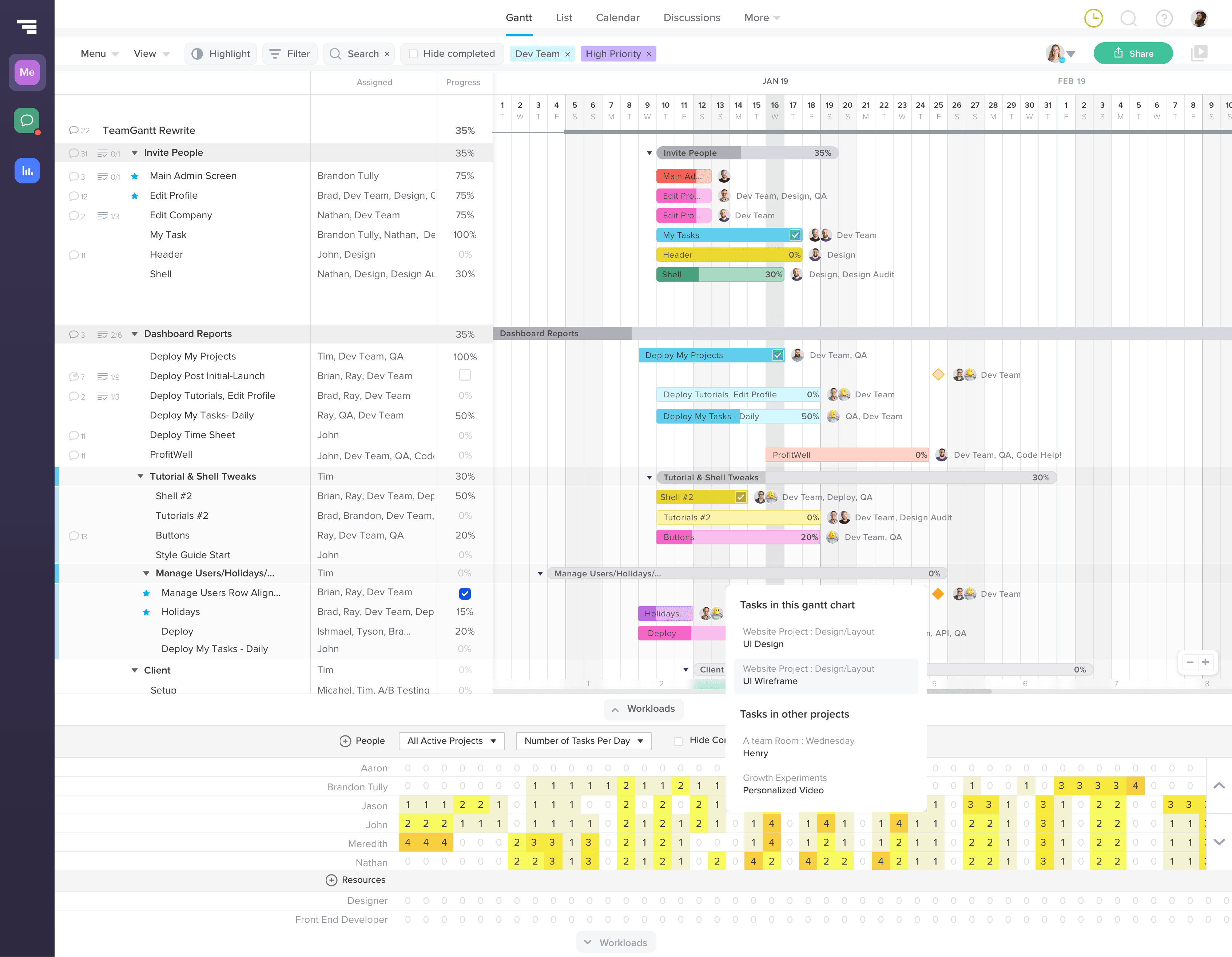Open the video player icon beside Share
1232x957 pixels.
tap(1199, 53)
